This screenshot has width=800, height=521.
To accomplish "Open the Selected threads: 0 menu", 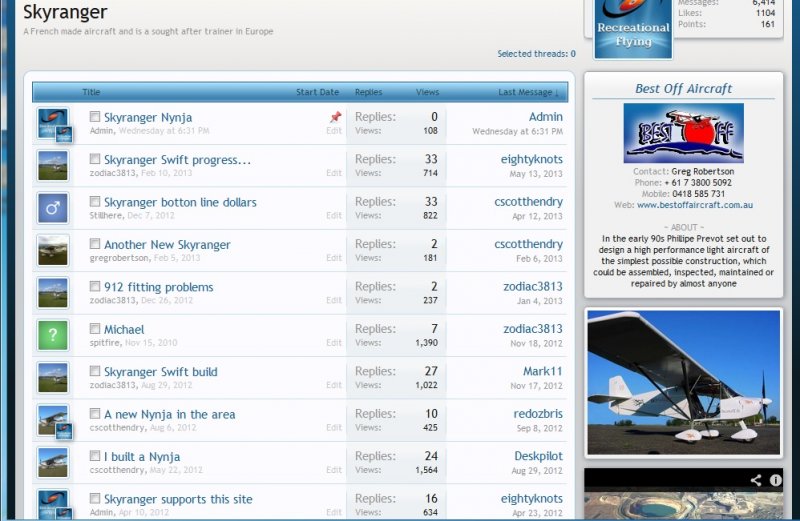I will point(536,54).
